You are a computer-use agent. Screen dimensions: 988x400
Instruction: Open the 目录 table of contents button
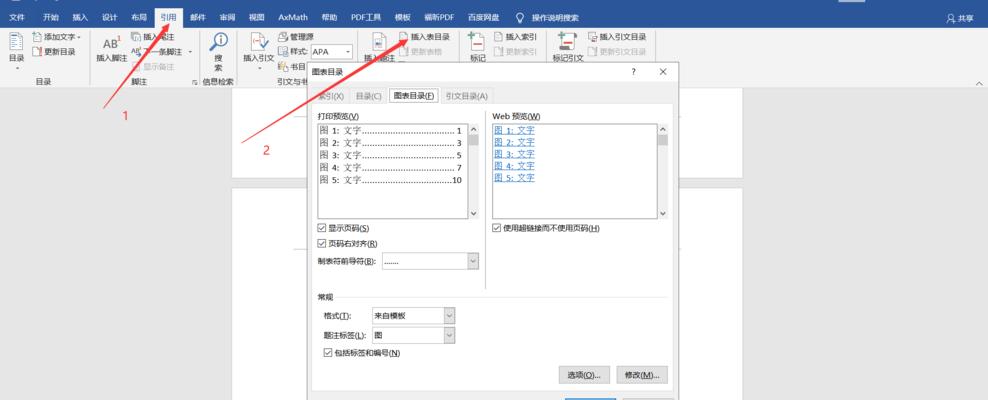16,48
